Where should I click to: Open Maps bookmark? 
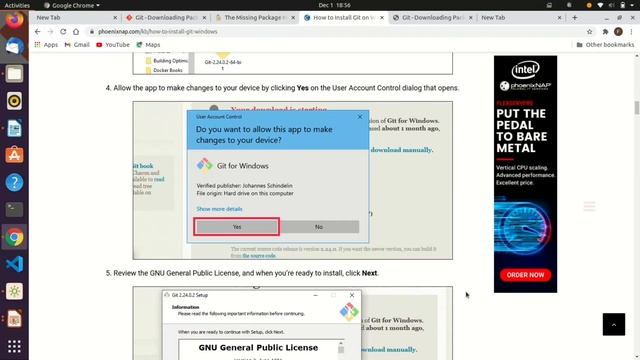coord(148,44)
